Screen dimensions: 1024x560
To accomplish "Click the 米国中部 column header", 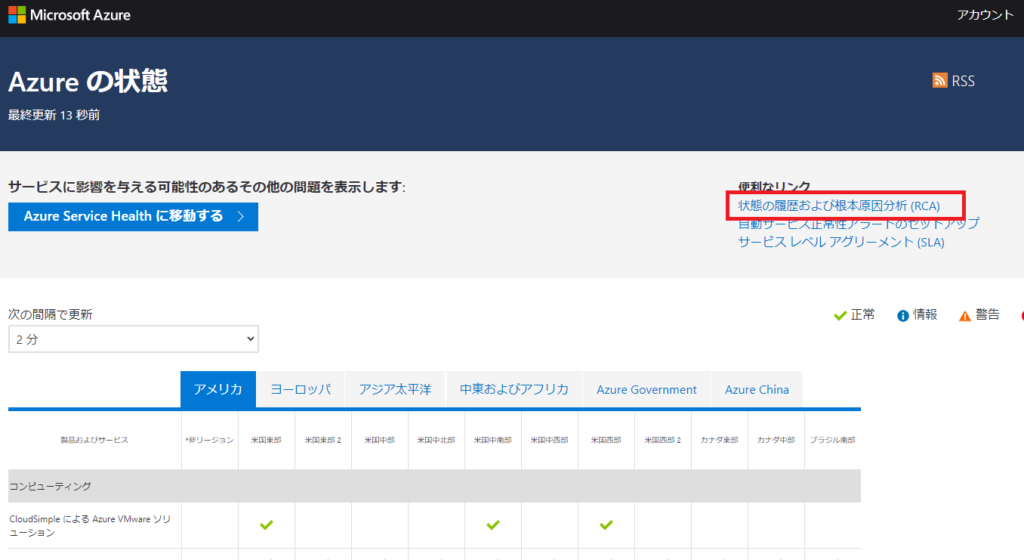I will coord(379,440).
